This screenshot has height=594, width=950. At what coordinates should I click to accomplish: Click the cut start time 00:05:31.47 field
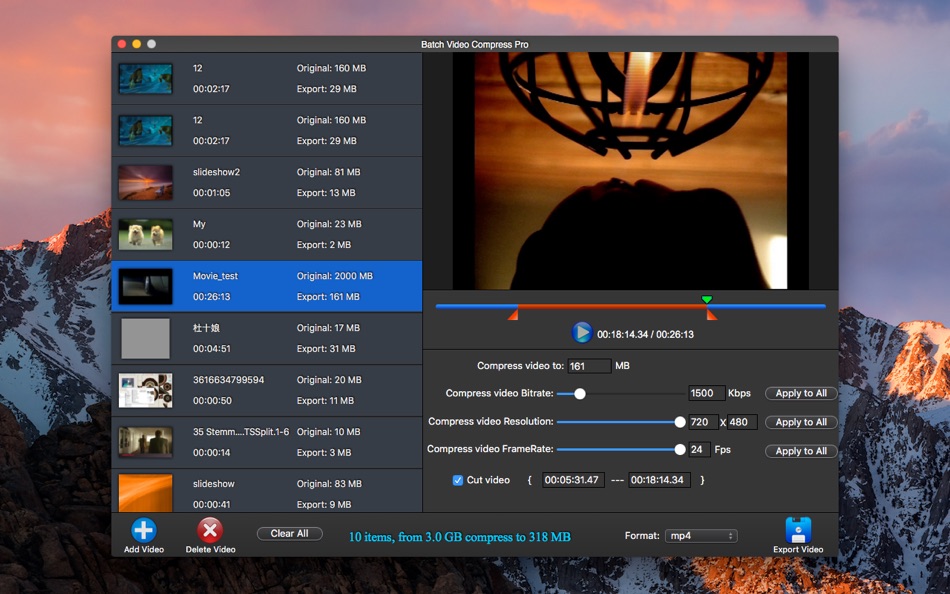pyautogui.click(x=573, y=480)
